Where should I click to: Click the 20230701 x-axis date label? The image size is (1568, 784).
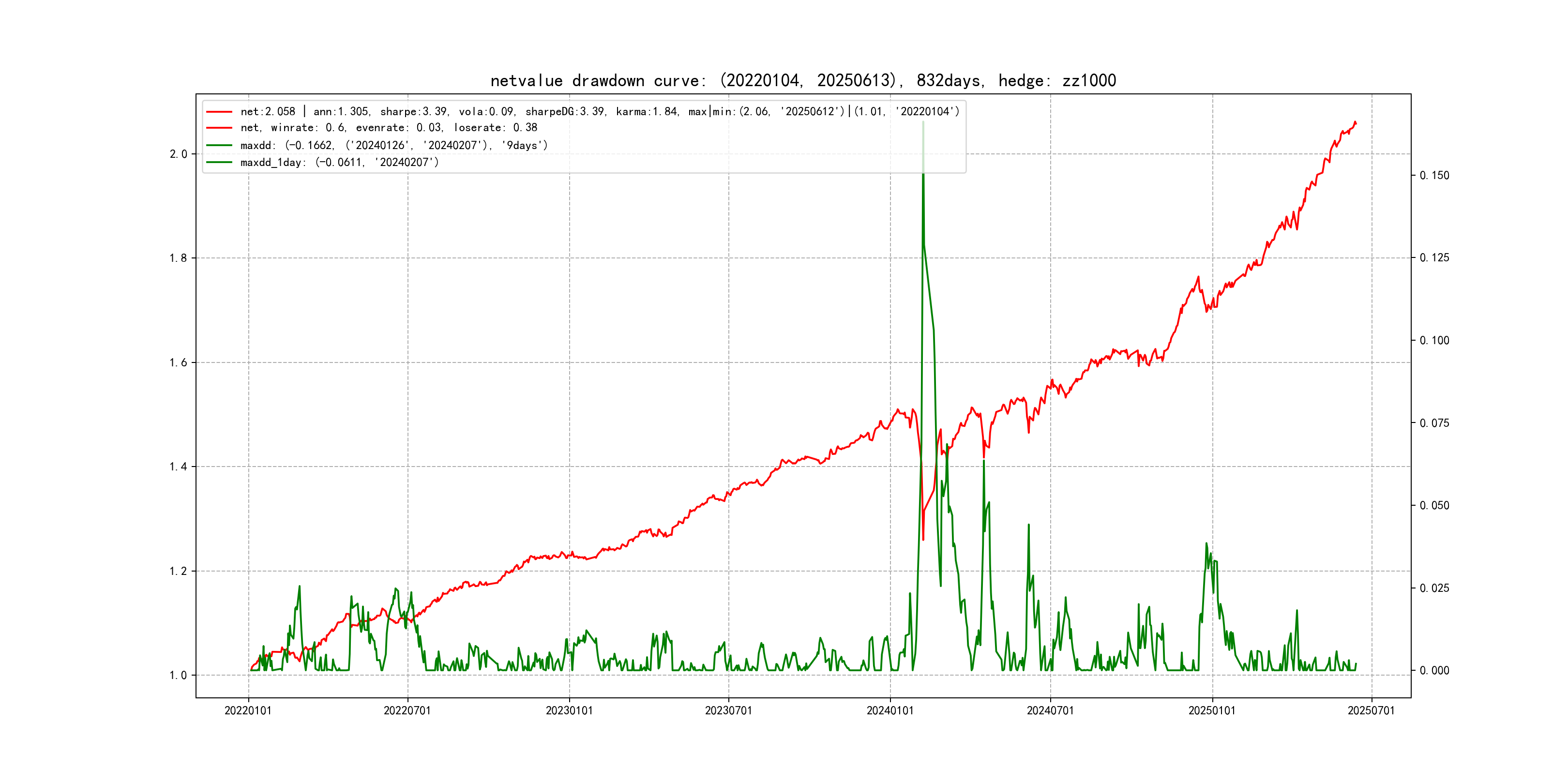pos(729,711)
